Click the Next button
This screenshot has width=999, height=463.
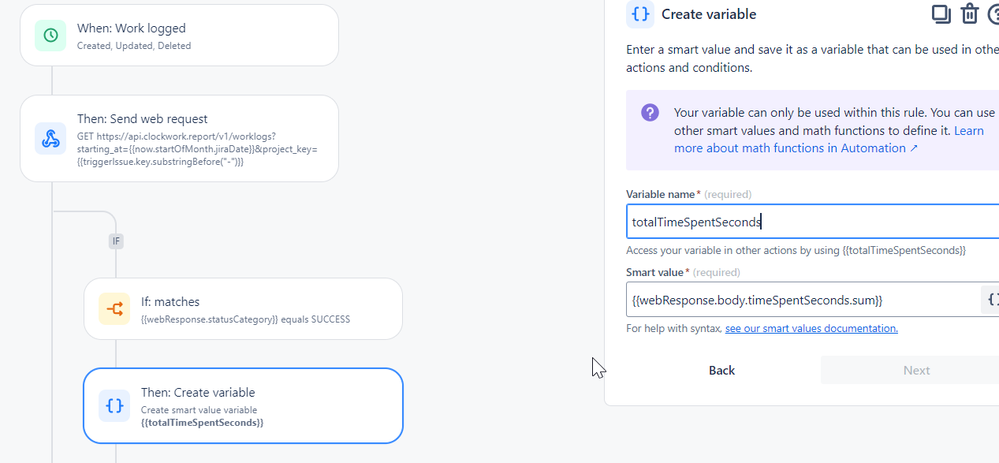pyautogui.click(x=916, y=370)
